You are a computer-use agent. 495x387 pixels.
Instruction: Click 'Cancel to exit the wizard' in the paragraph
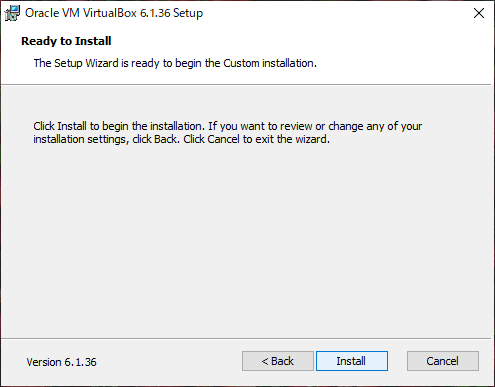pos(268,139)
